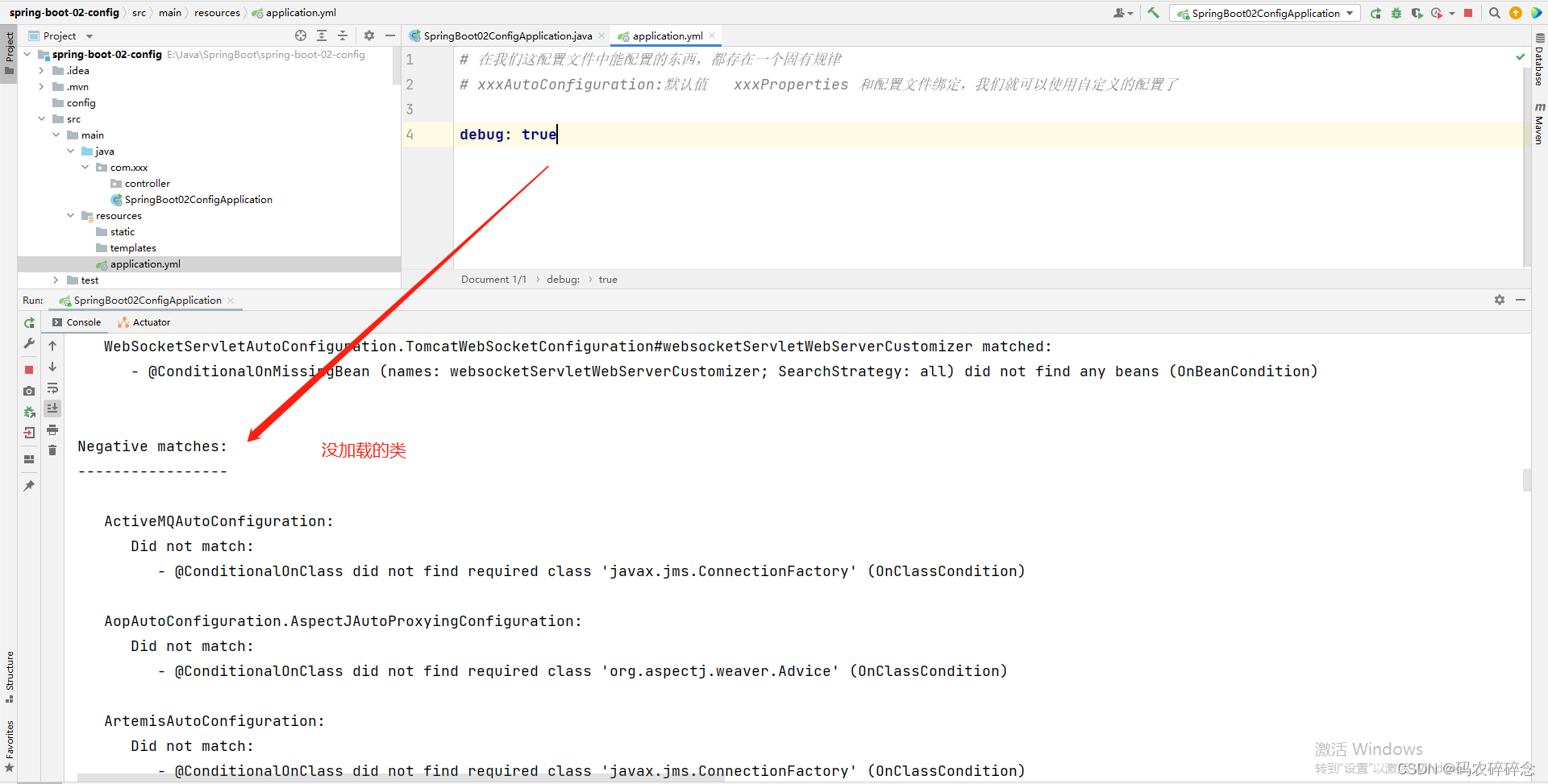Expand the test folder
Viewport: 1548px width, 784px height.
click(56, 280)
